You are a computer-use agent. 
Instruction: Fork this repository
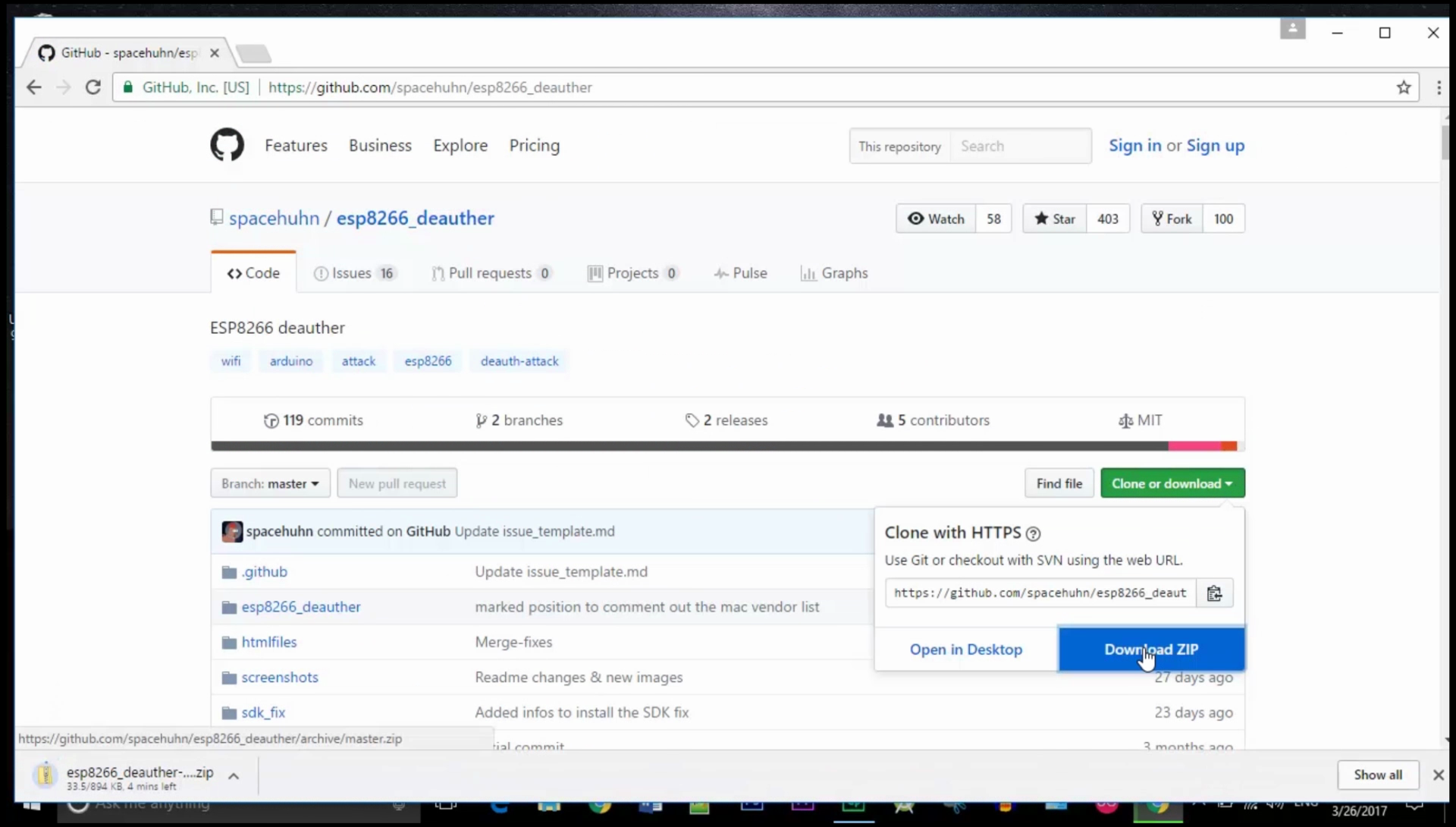pos(1172,219)
